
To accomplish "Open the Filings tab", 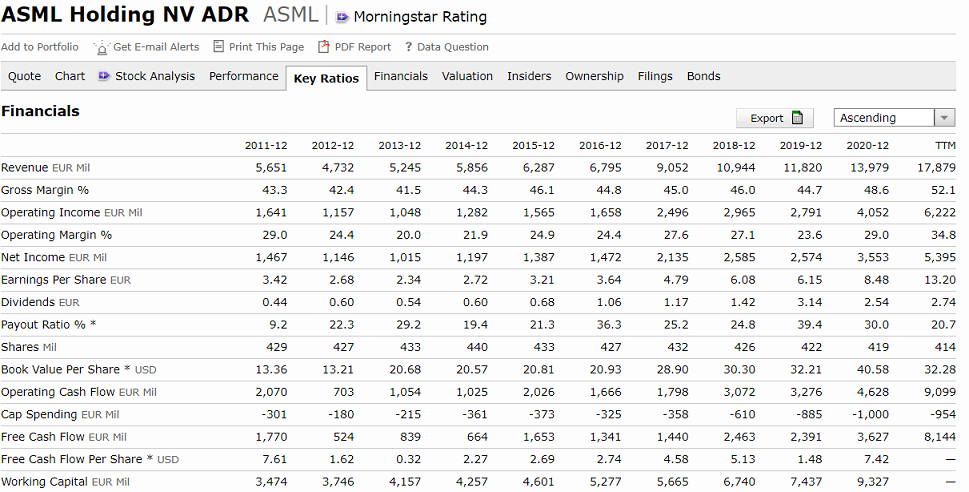I will [655, 77].
